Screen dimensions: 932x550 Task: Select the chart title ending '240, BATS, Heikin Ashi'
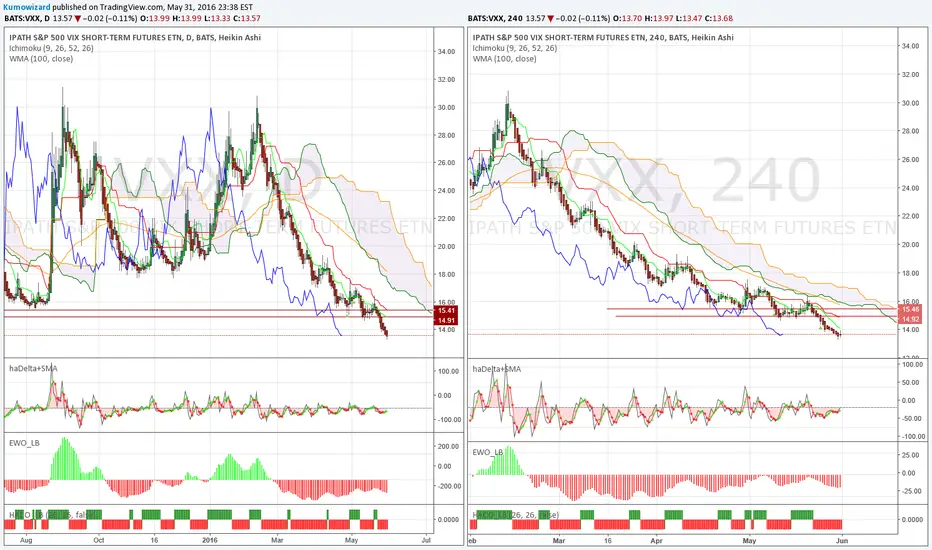(603, 37)
